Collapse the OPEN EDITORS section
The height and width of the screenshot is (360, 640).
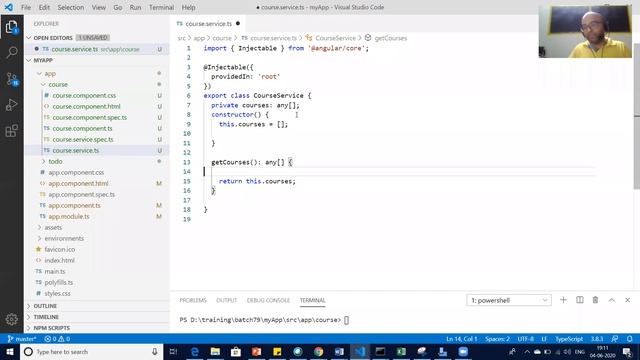click(x=29, y=38)
